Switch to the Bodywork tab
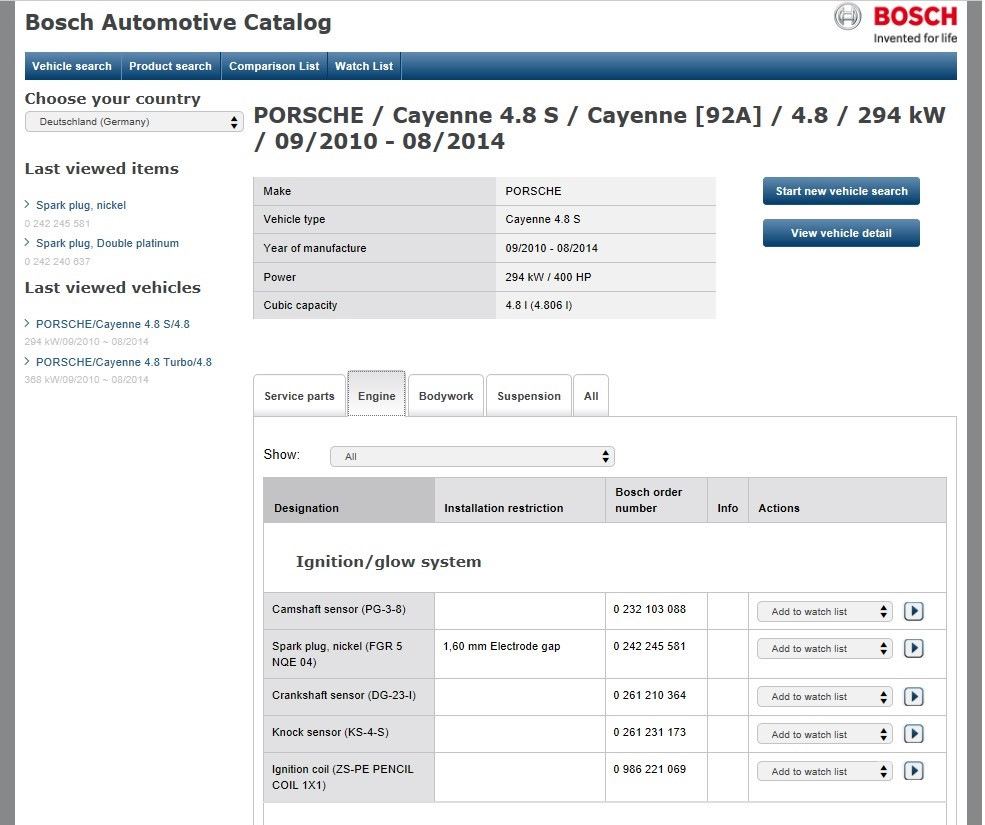Screen dimensions: 985x825 [x=446, y=396]
